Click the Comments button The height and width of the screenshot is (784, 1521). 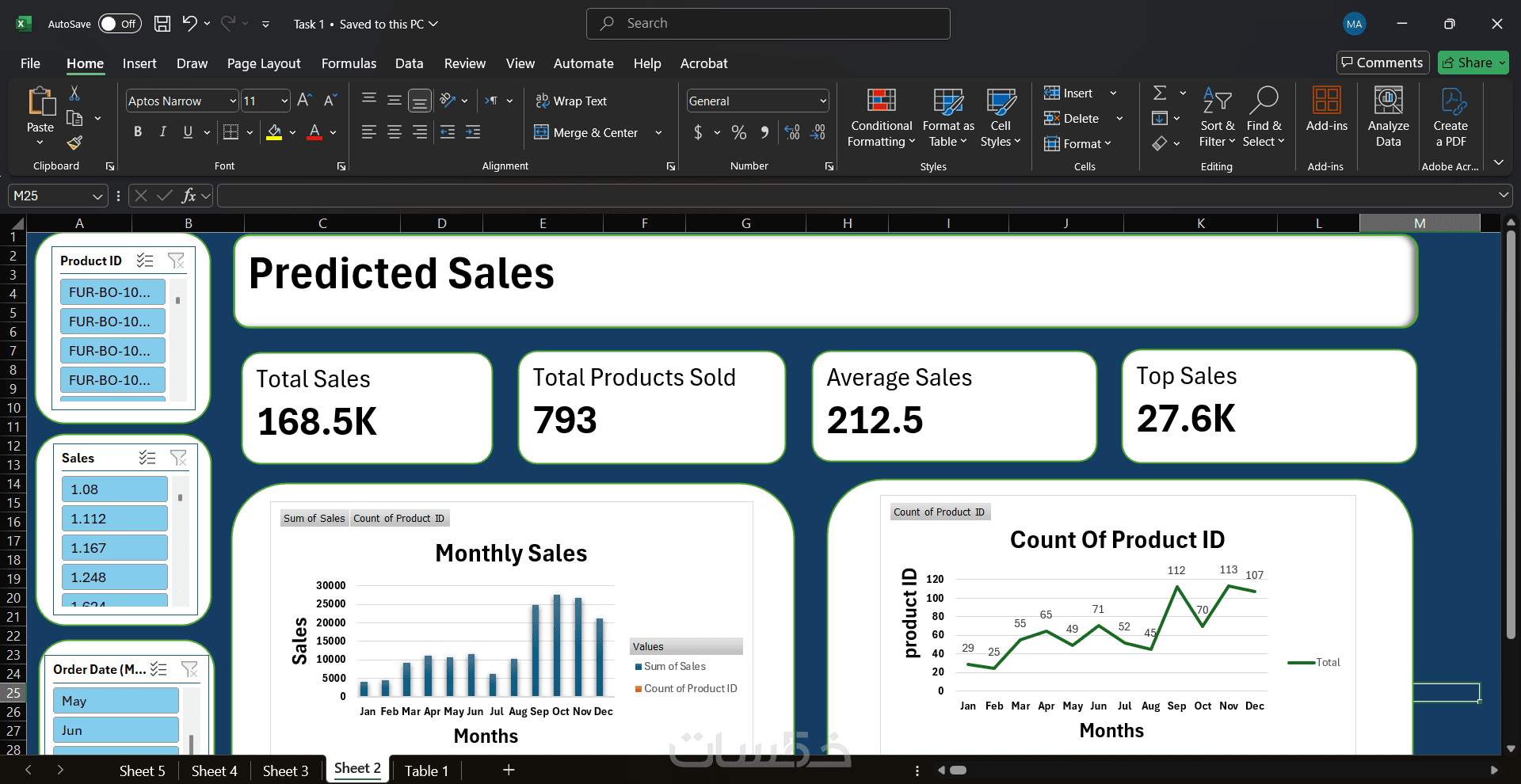[1382, 63]
